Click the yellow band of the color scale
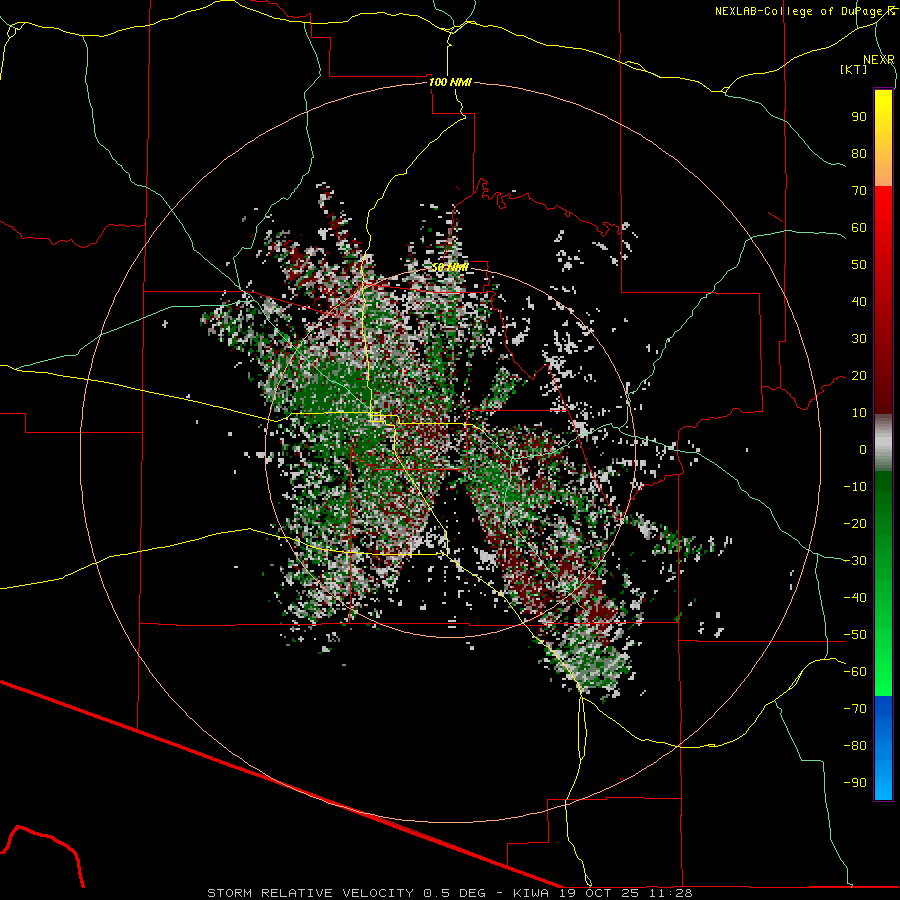The height and width of the screenshot is (900, 900). (883, 123)
